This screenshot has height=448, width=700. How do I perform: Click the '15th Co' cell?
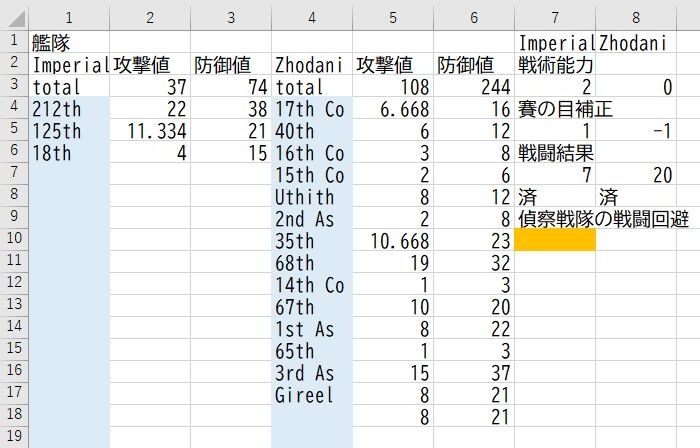[x=312, y=174]
